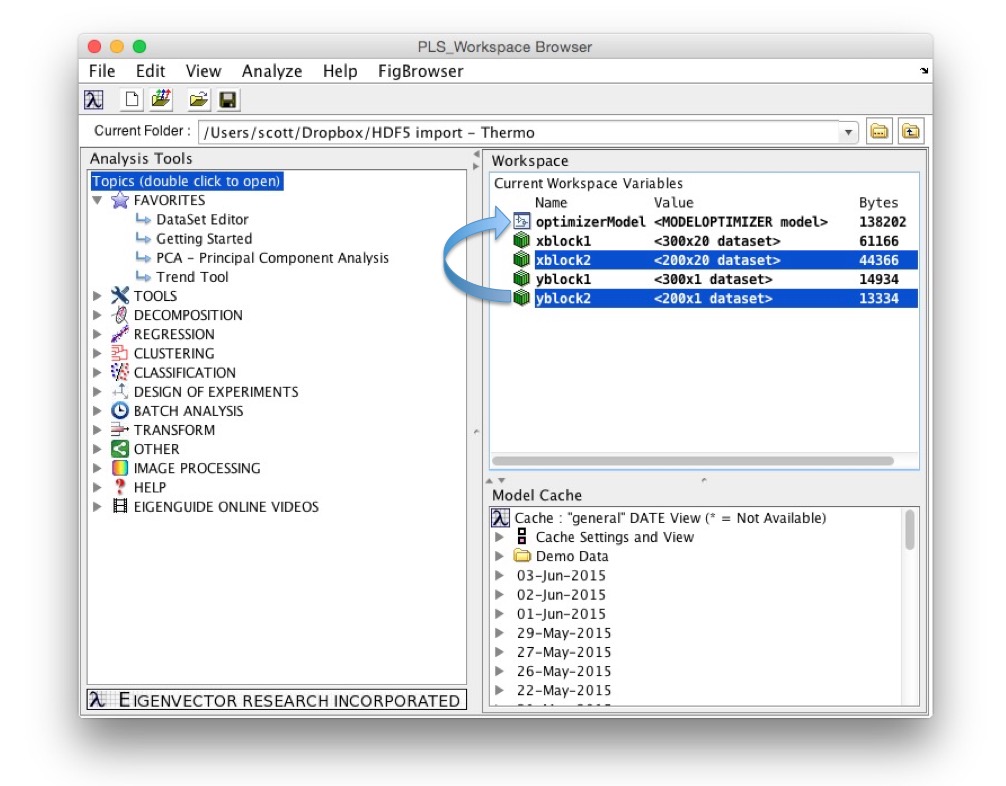Screen dimensions: 1006x786
Task: Click the Model Cache vertical scrollbar
Action: tap(909, 530)
